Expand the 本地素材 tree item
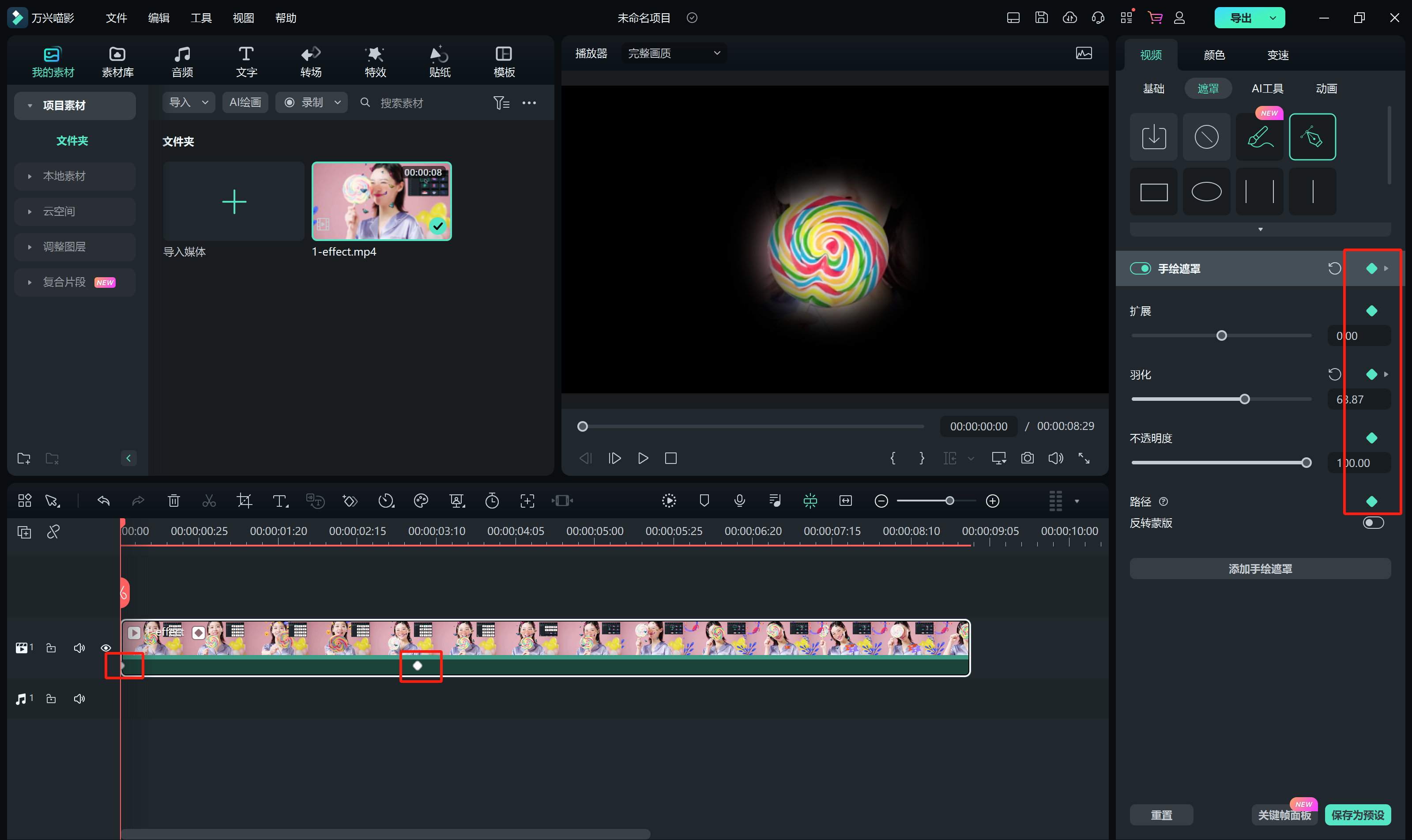The height and width of the screenshot is (840, 1412). tap(30, 176)
